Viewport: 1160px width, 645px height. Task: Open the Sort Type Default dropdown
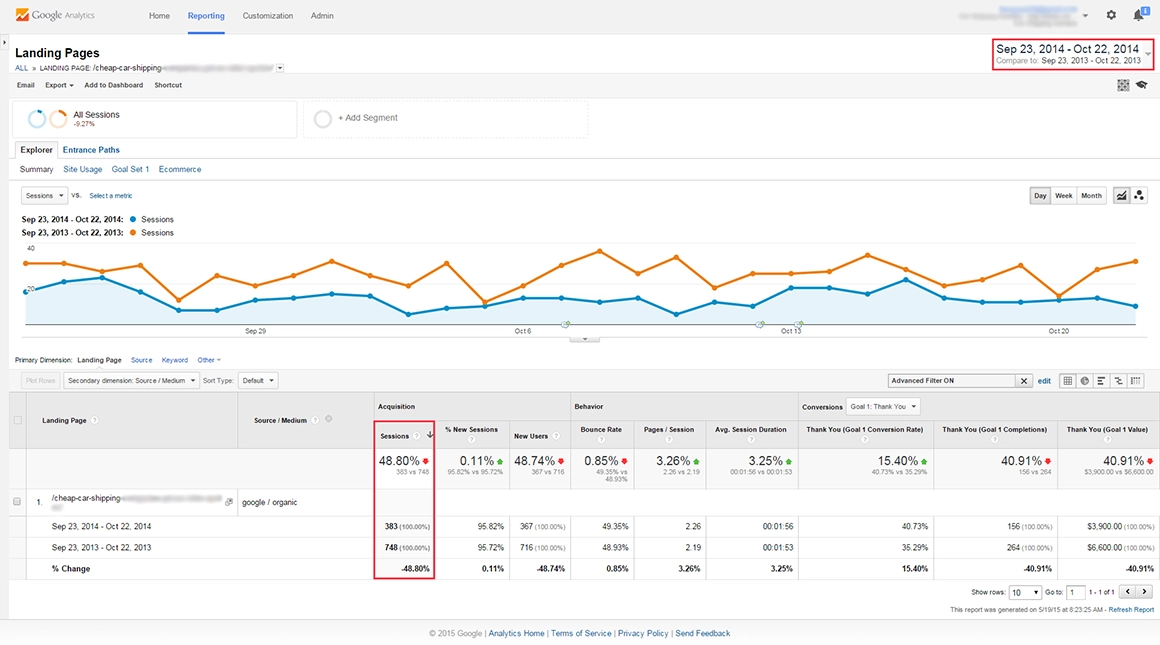(x=258, y=381)
